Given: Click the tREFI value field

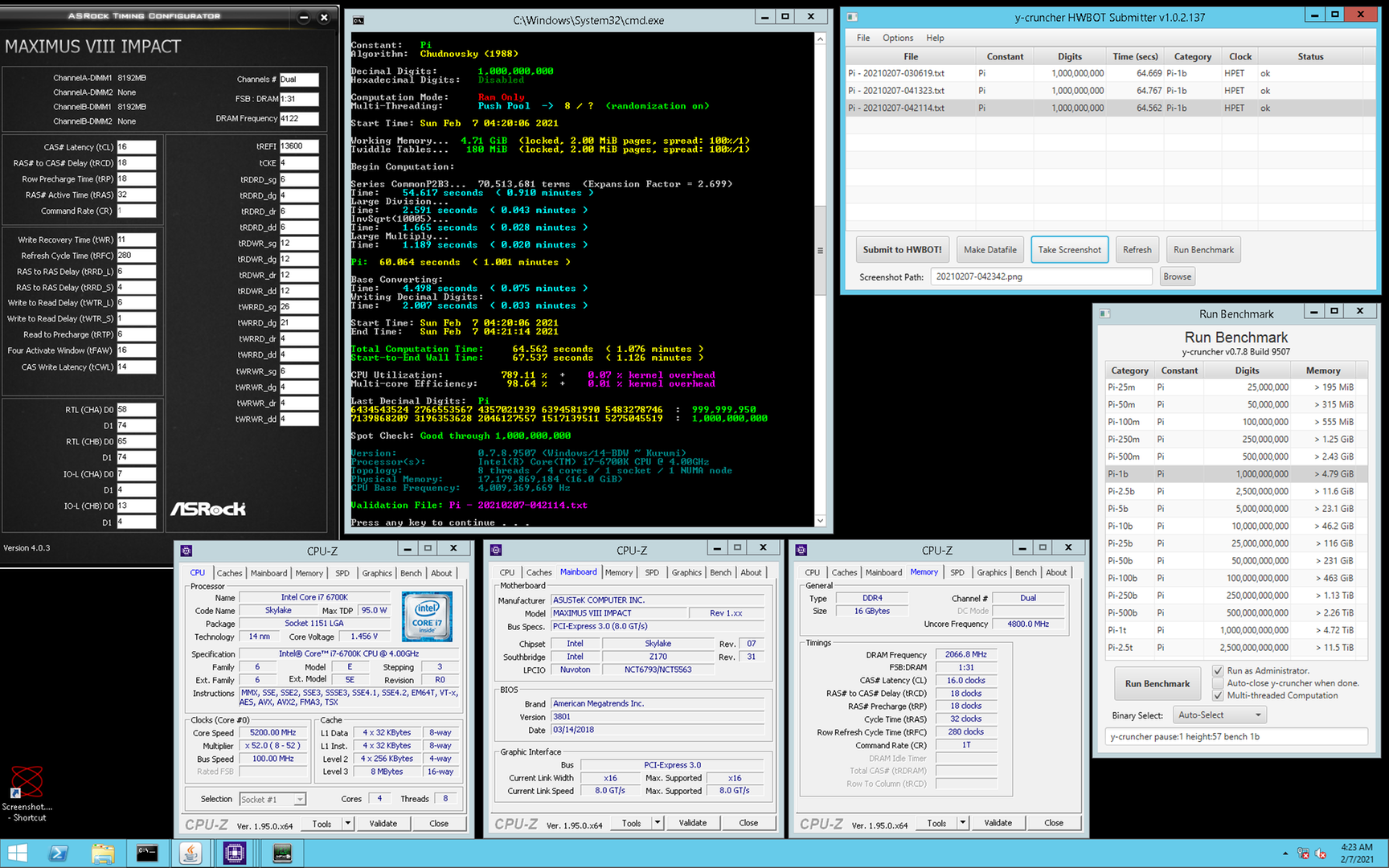Looking at the screenshot, I should 299,146.
